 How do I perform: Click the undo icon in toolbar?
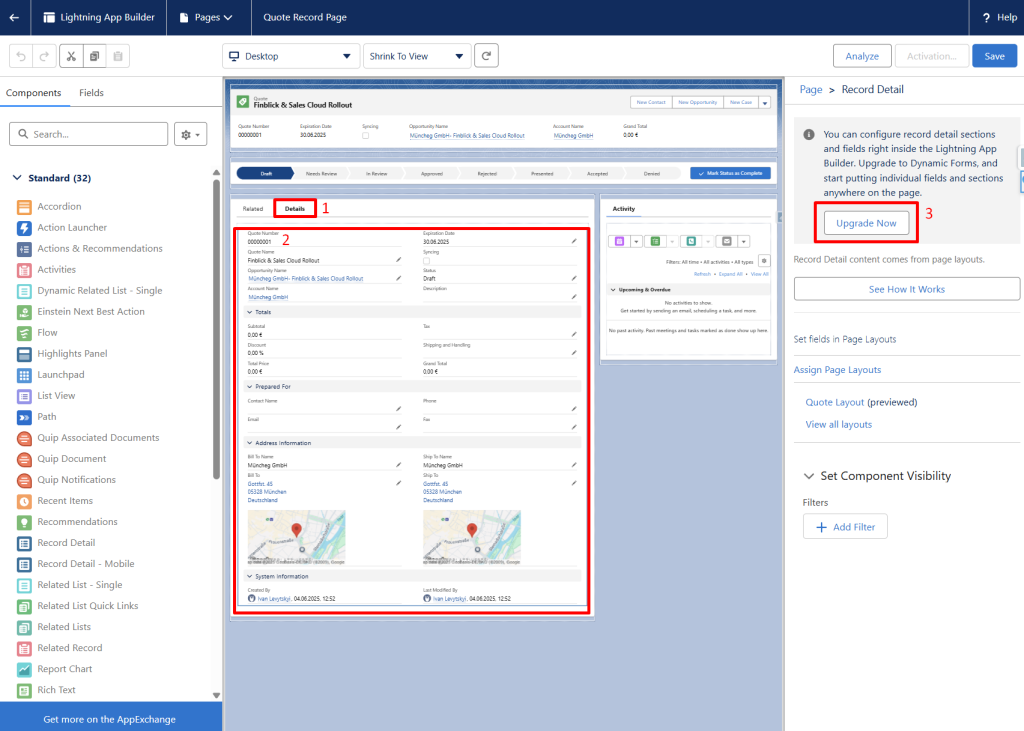[x=21, y=56]
